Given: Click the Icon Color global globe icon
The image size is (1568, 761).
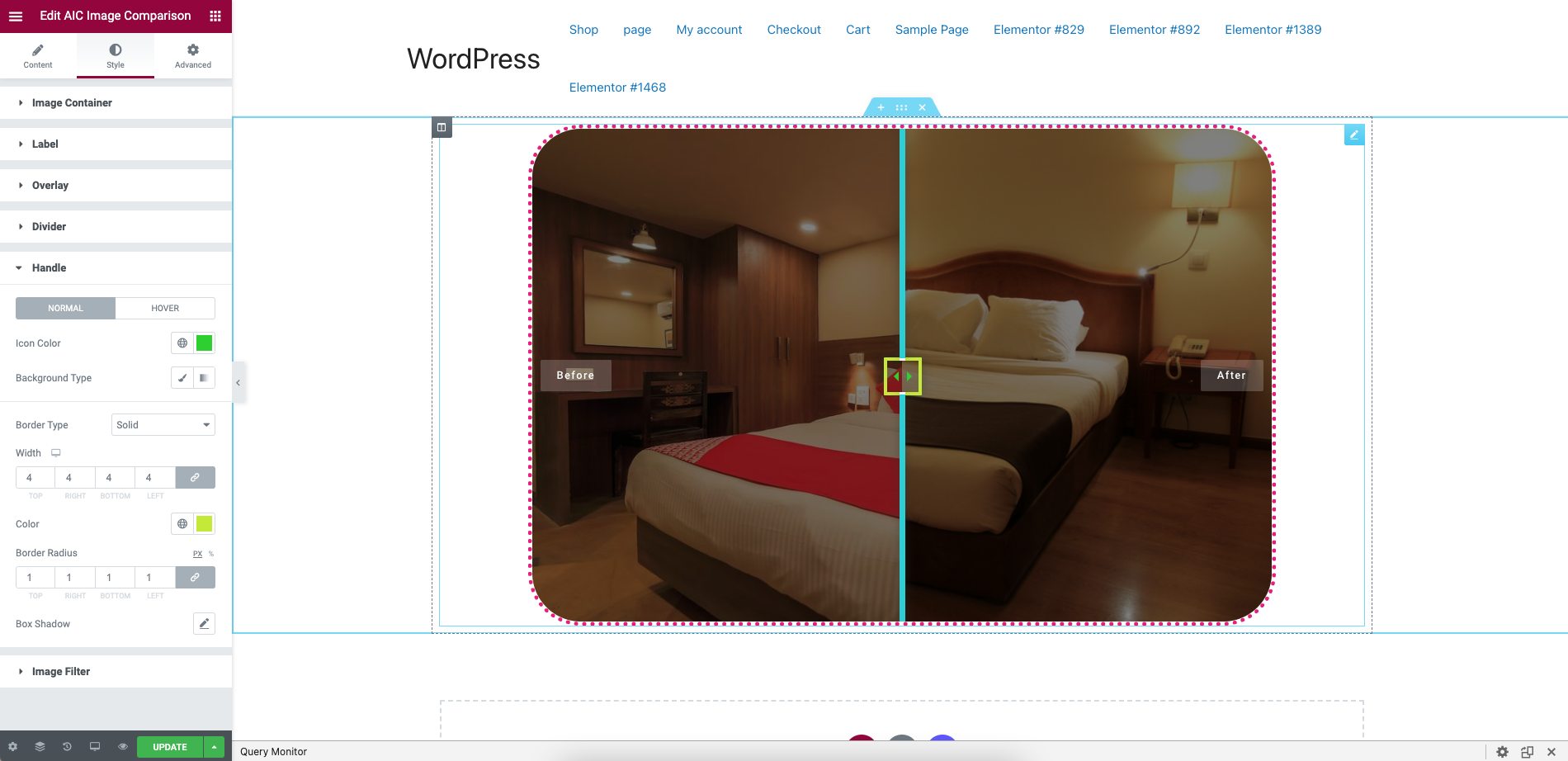Looking at the screenshot, I should (182, 343).
